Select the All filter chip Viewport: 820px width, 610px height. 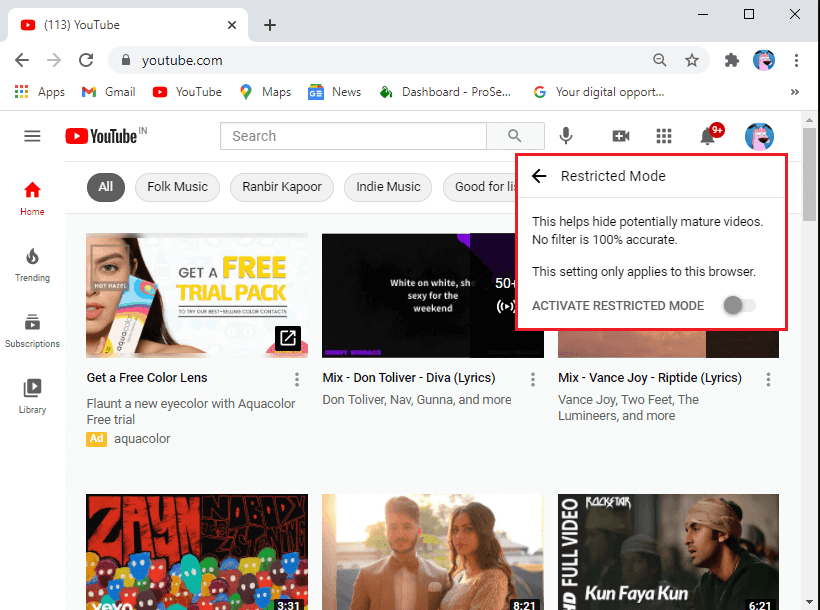(x=106, y=187)
